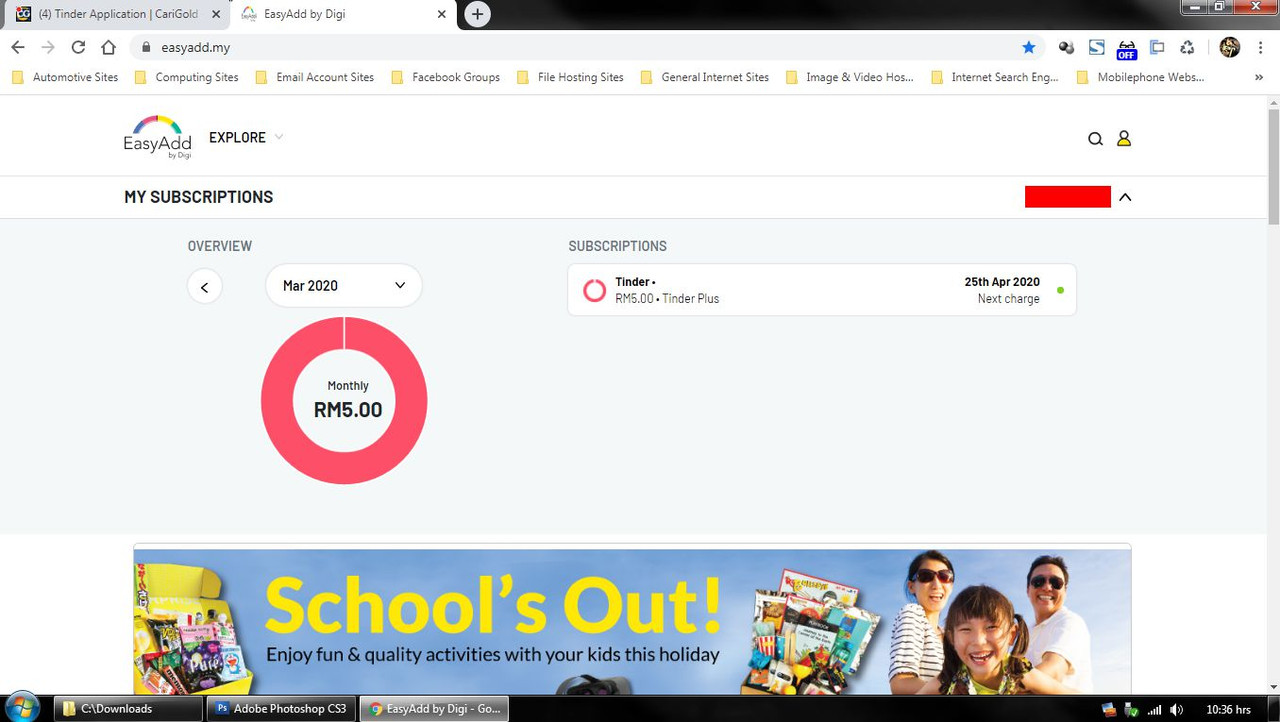Image resolution: width=1280 pixels, height=722 pixels.
Task: Open Chrome three-dot menu
Action: point(1260,47)
